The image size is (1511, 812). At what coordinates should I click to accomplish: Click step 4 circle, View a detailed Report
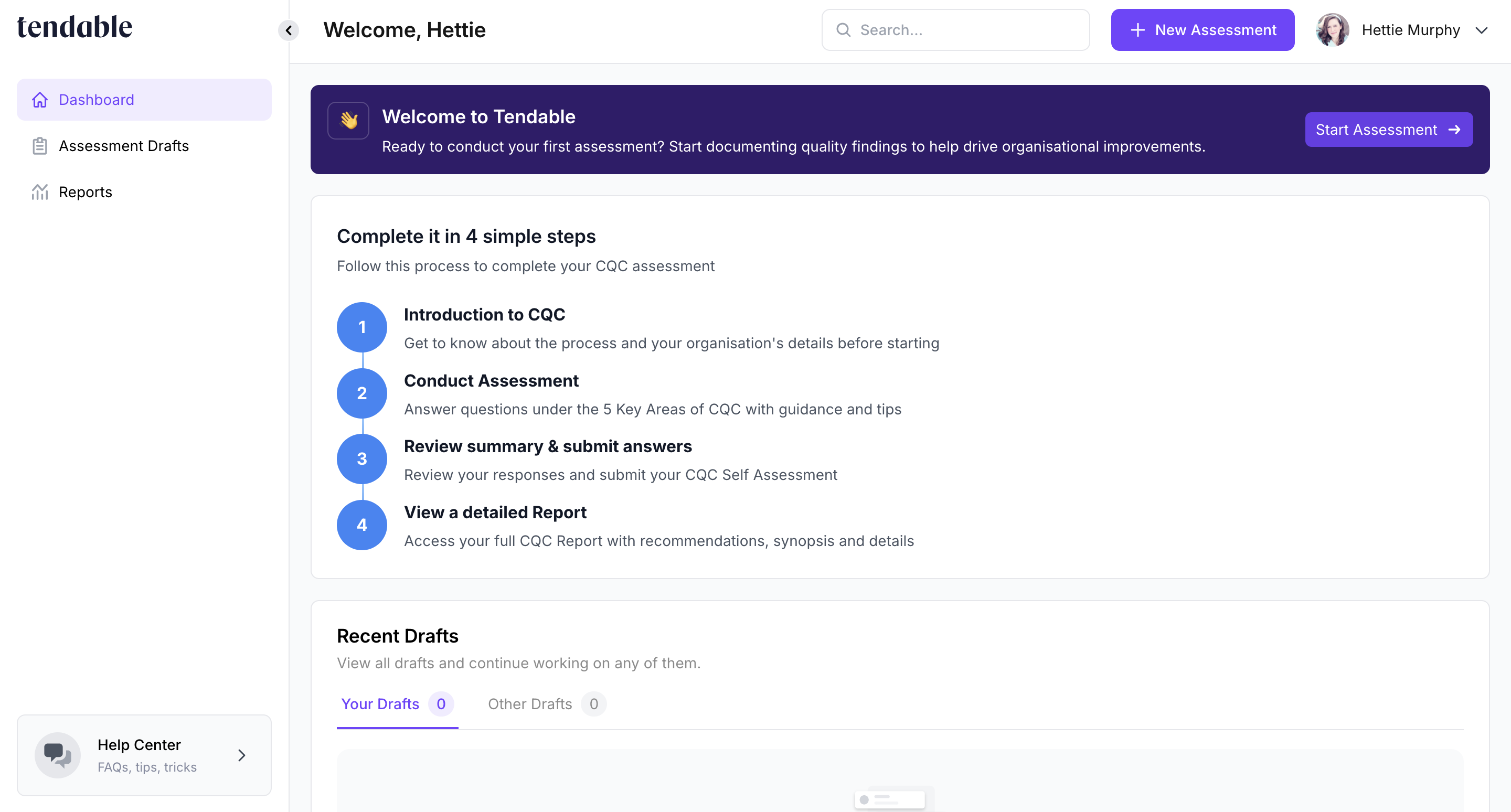362,525
